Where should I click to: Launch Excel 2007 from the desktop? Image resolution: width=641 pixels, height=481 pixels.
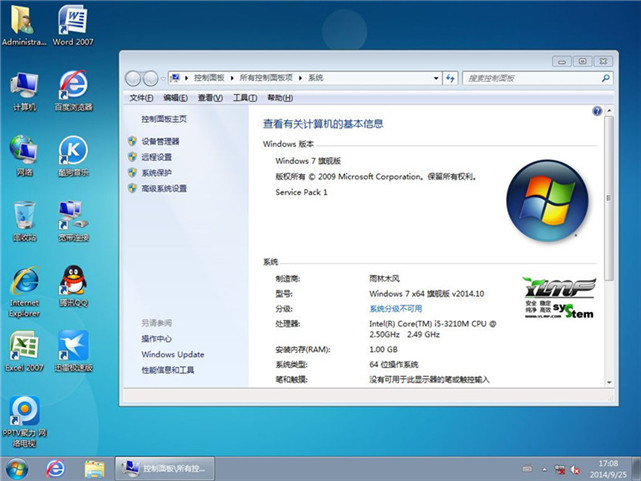pos(25,351)
